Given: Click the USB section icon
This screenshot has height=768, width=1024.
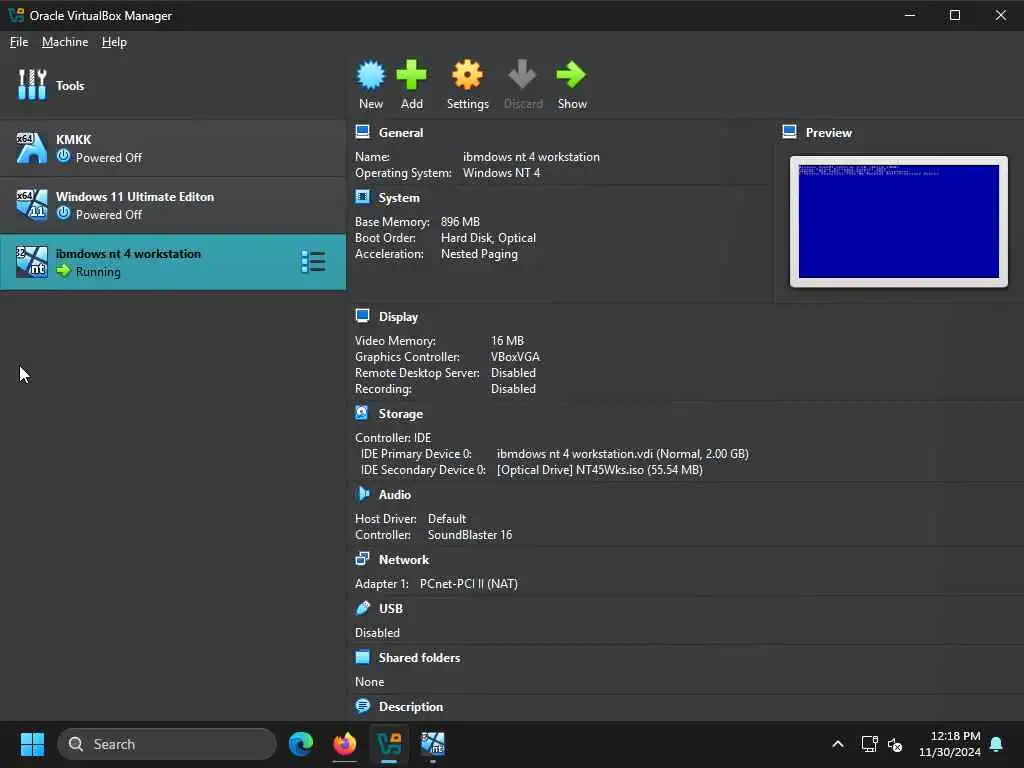Looking at the screenshot, I should coord(362,608).
